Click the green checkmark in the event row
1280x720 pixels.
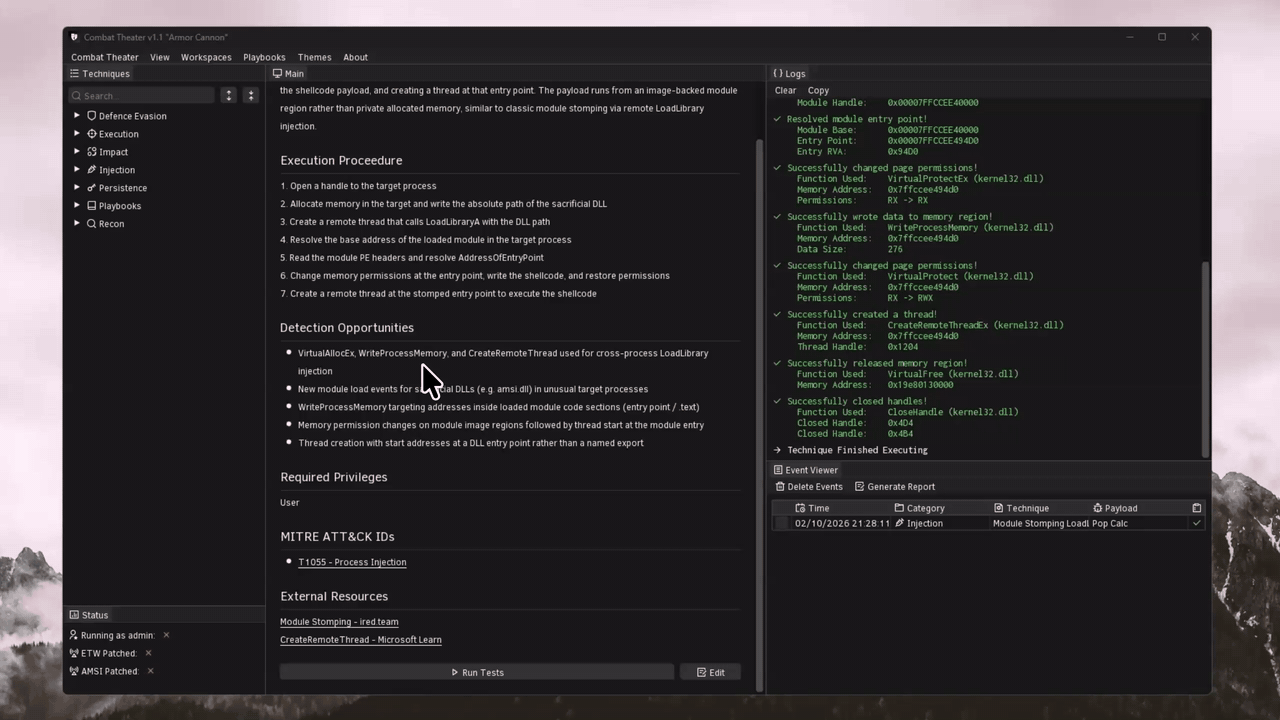[1196, 523]
